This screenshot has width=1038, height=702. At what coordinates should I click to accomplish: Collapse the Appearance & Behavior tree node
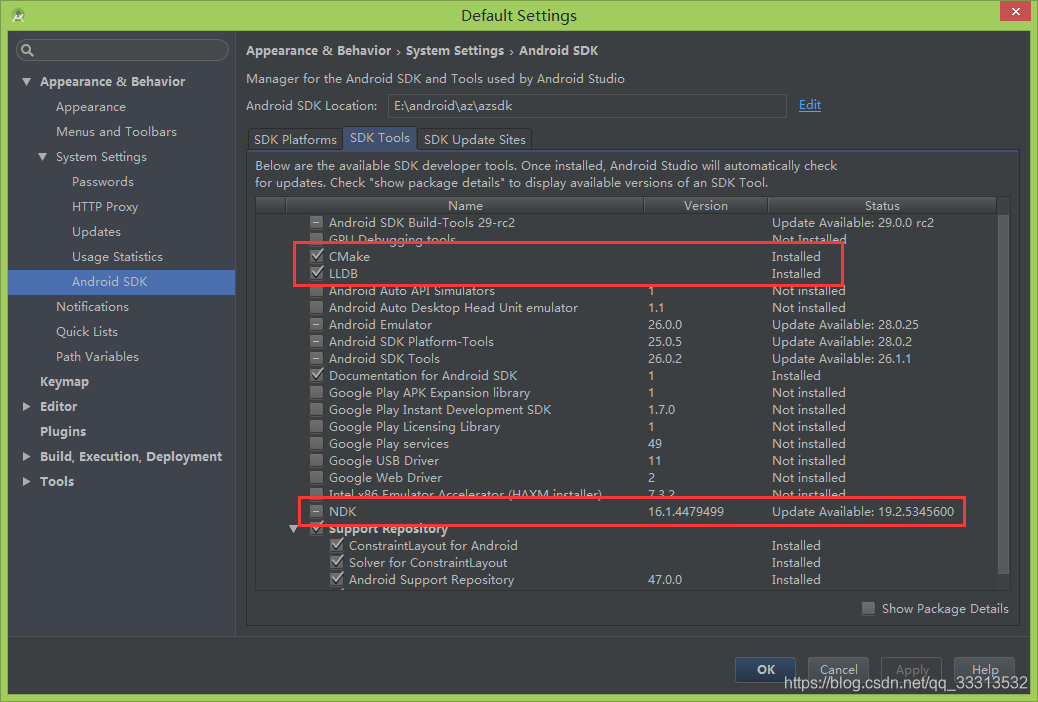[x=26, y=81]
